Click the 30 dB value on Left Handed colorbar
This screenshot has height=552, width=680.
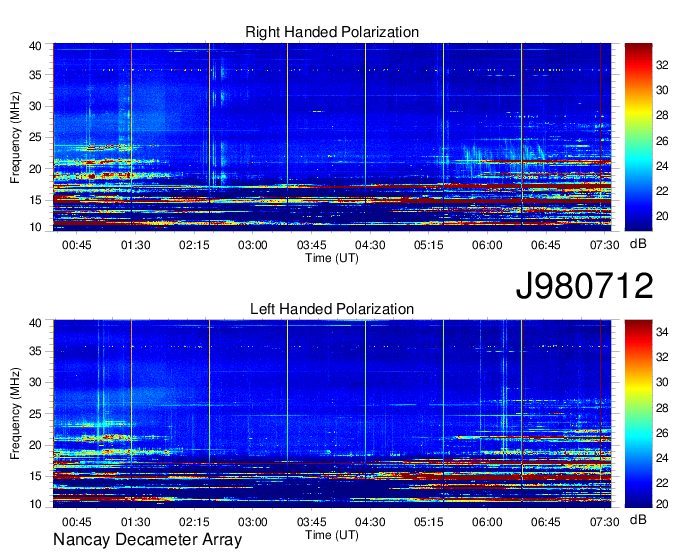pyautogui.click(x=662, y=382)
